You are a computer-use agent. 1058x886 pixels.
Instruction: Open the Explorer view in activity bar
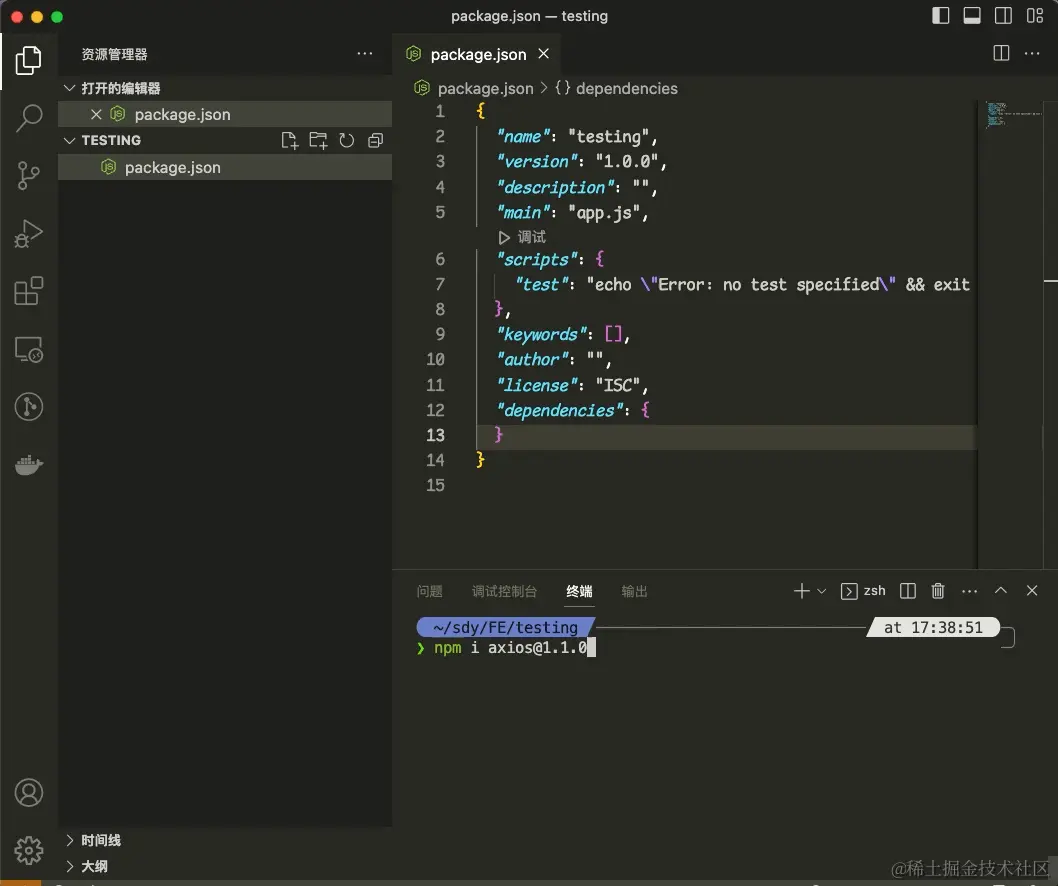[28, 61]
